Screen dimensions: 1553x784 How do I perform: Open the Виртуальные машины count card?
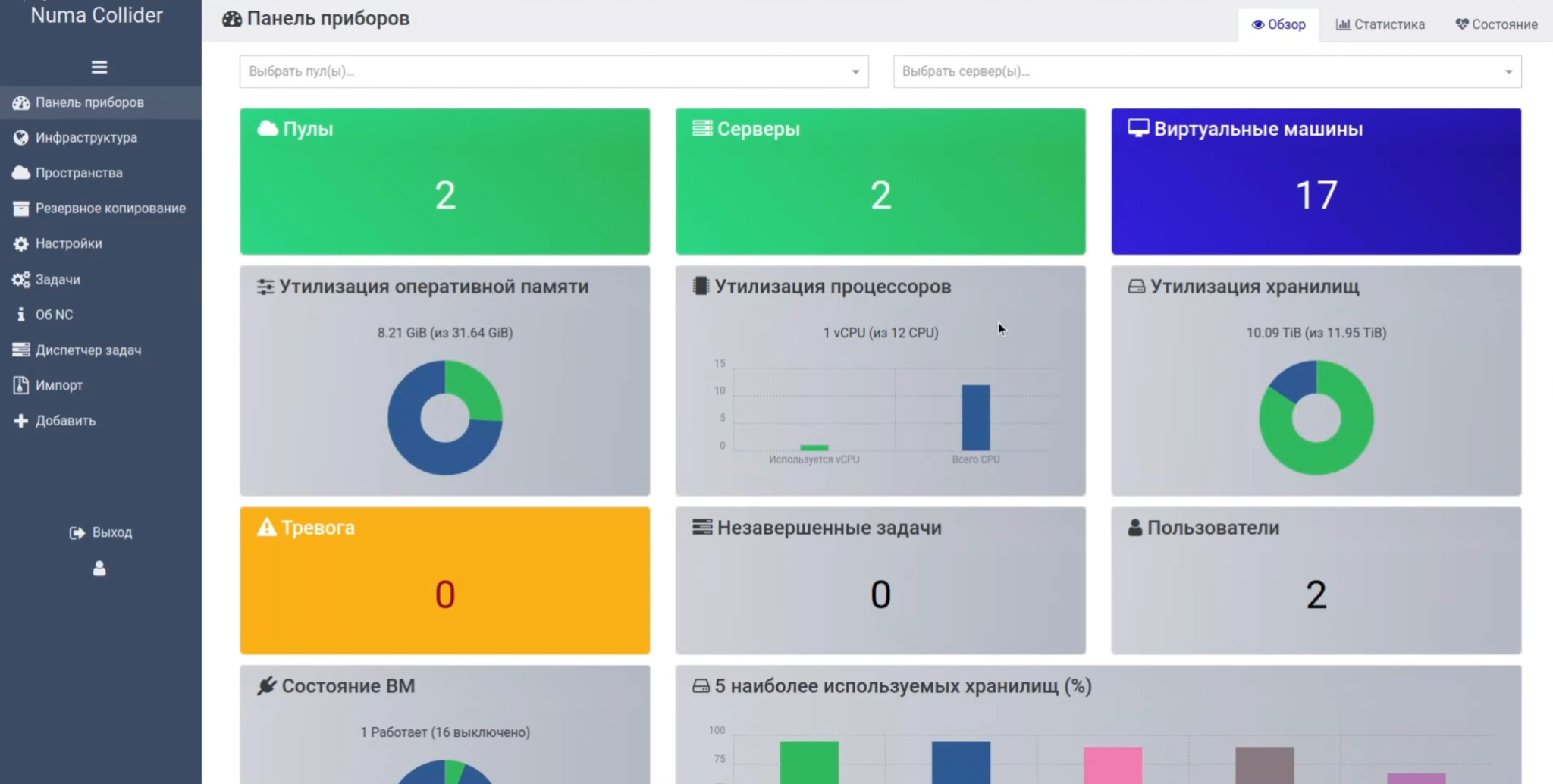pyautogui.click(x=1316, y=181)
